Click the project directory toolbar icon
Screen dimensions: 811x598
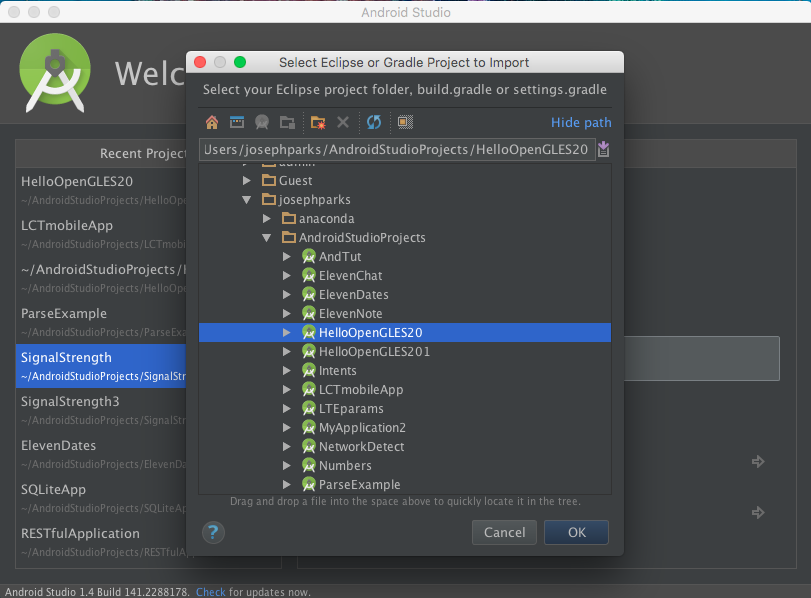pos(262,123)
